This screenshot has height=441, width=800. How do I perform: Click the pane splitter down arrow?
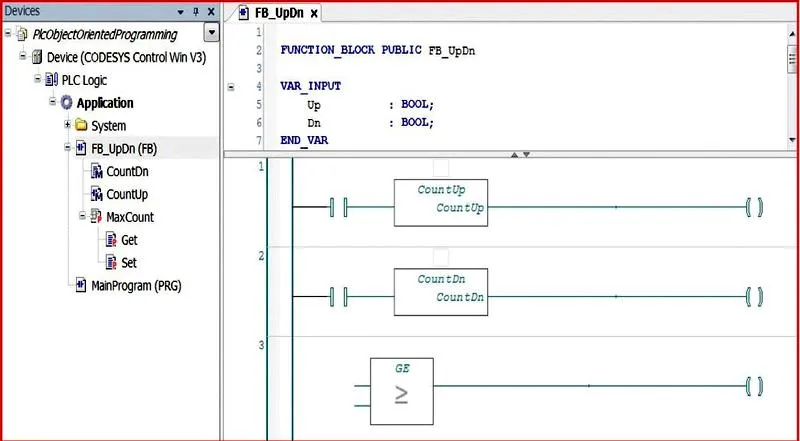point(527,154)
